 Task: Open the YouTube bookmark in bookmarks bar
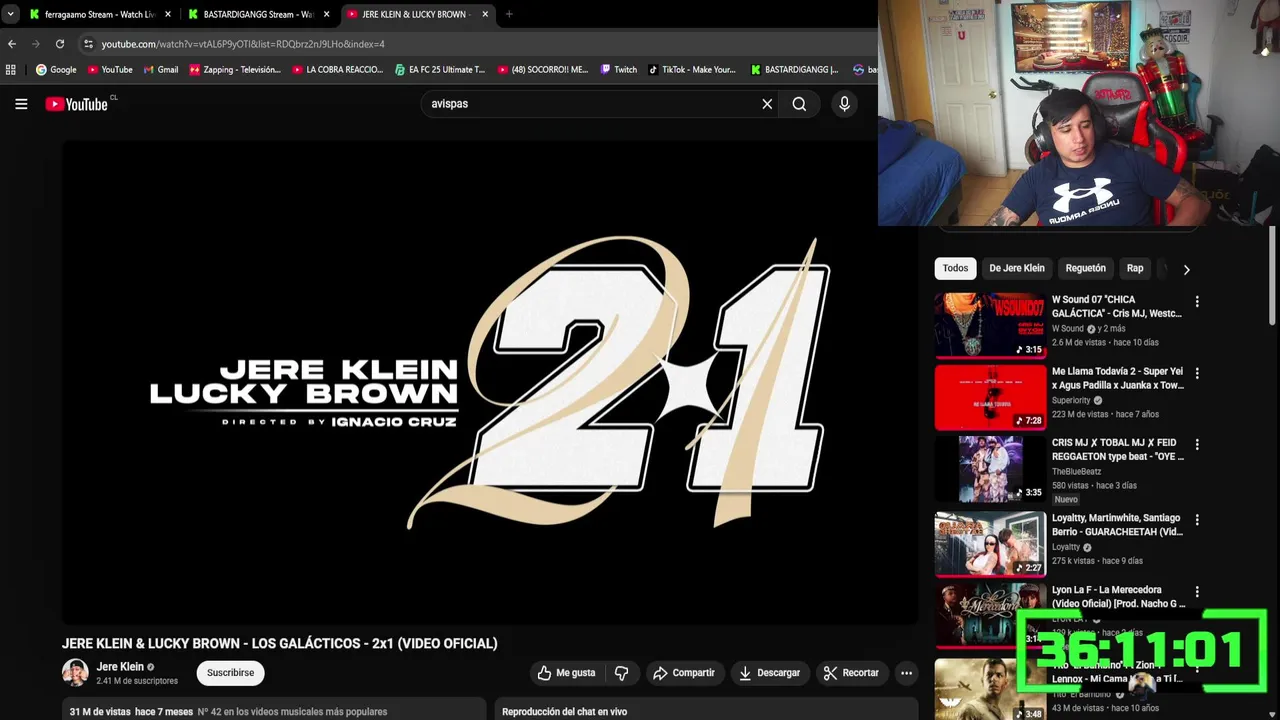(110, 70)
